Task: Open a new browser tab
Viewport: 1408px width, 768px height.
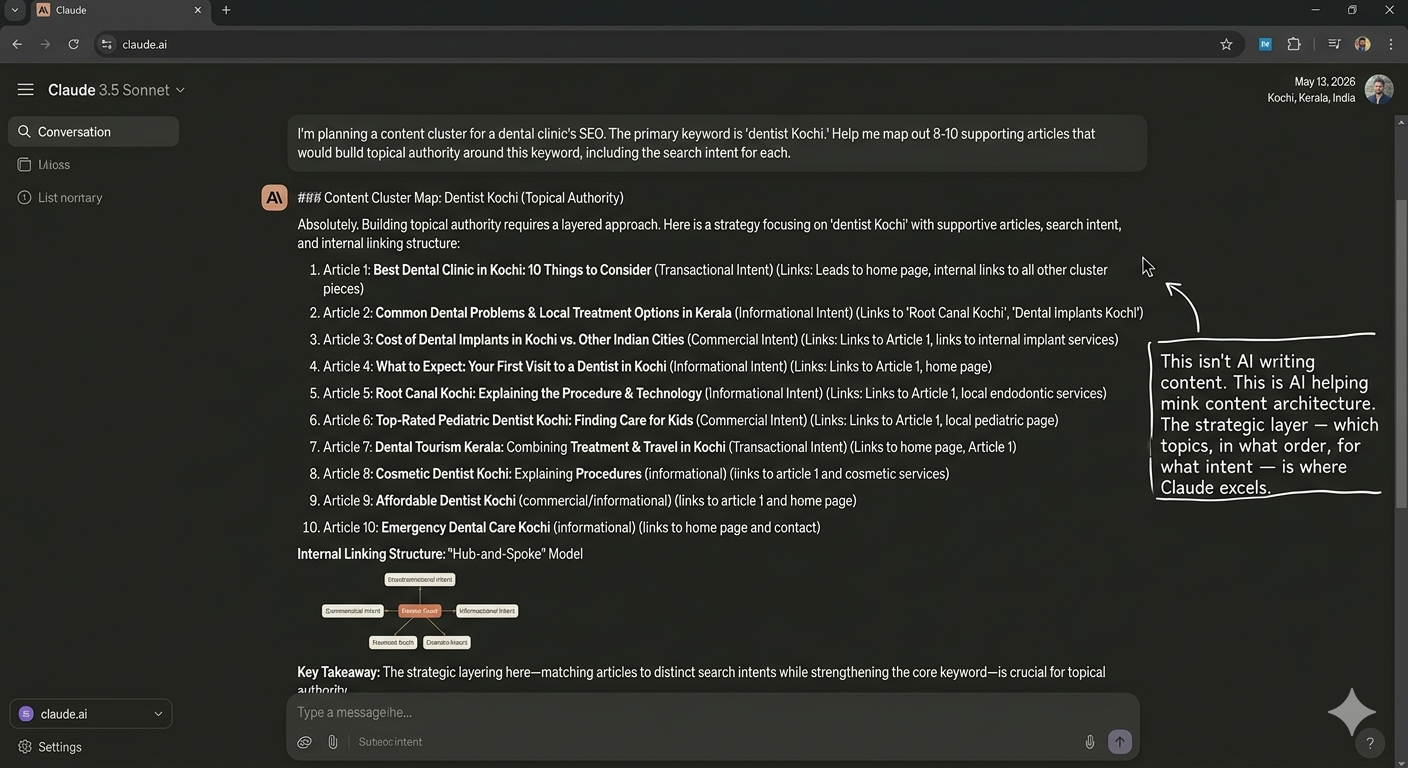Action: coord(226,10)
